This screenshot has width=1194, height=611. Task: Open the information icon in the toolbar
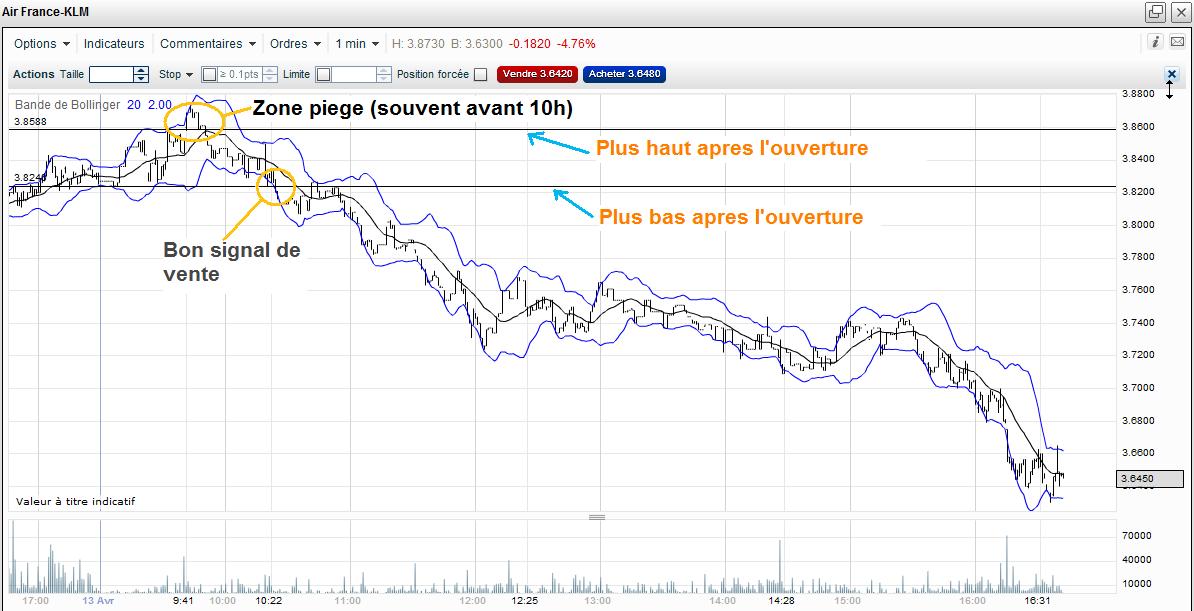point(1156,42)
